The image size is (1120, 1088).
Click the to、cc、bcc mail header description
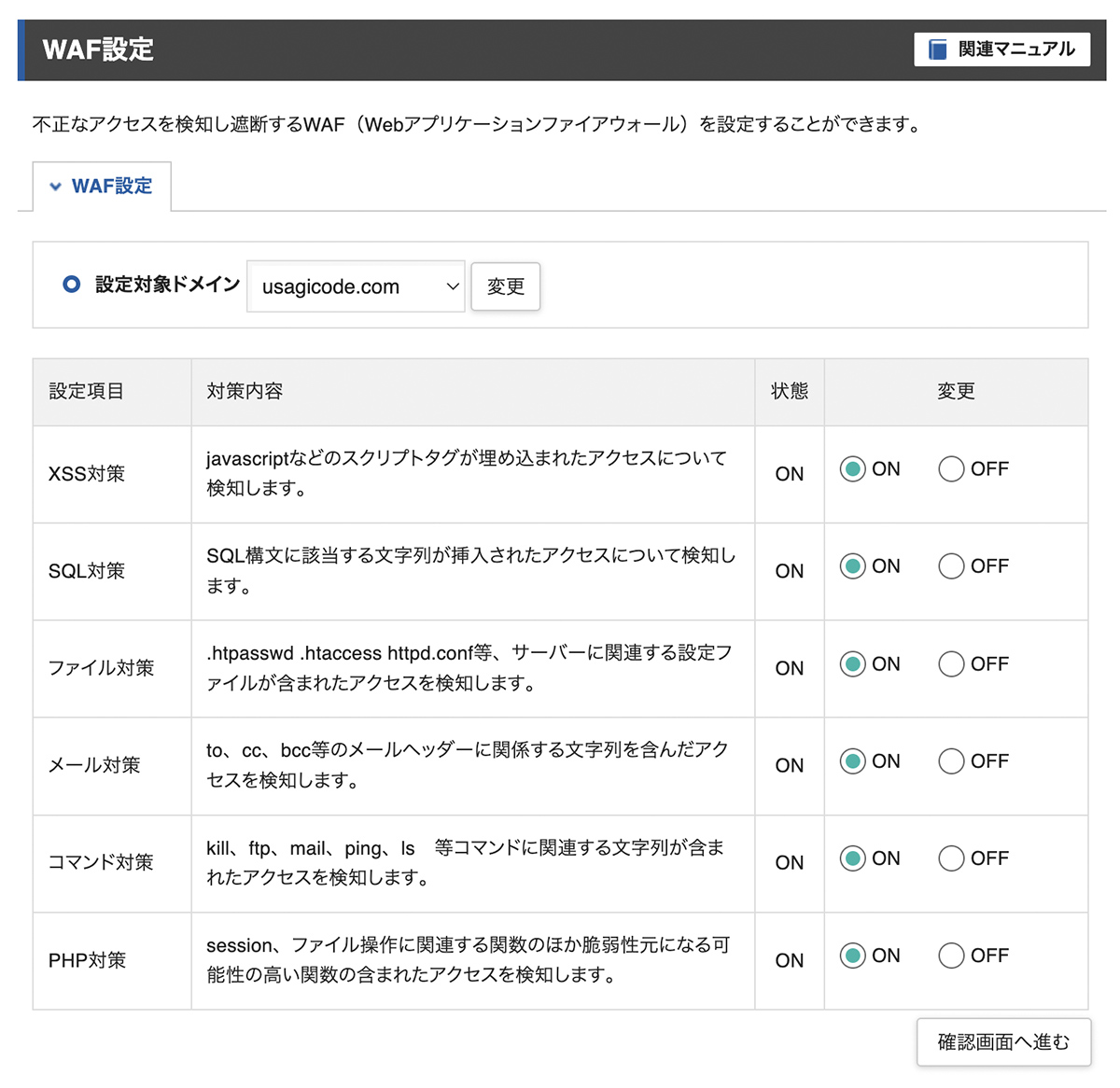click(x=468, y=764)
